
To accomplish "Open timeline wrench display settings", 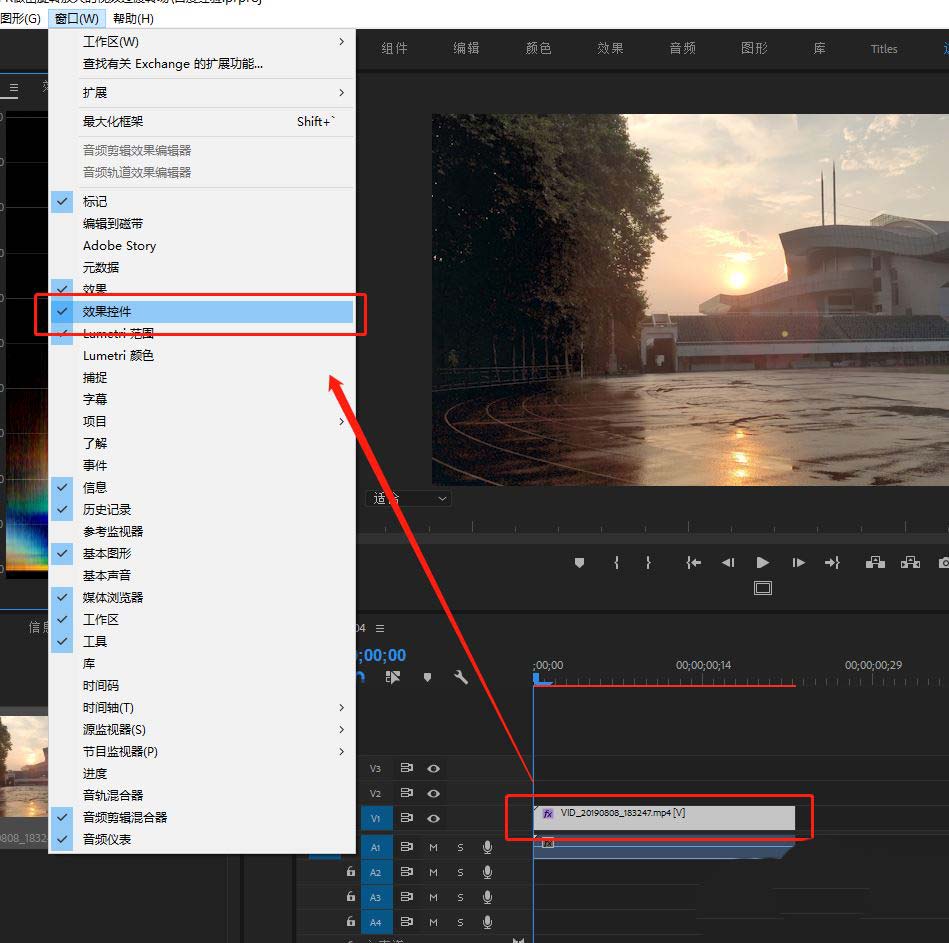I will (x=461, y=677).
